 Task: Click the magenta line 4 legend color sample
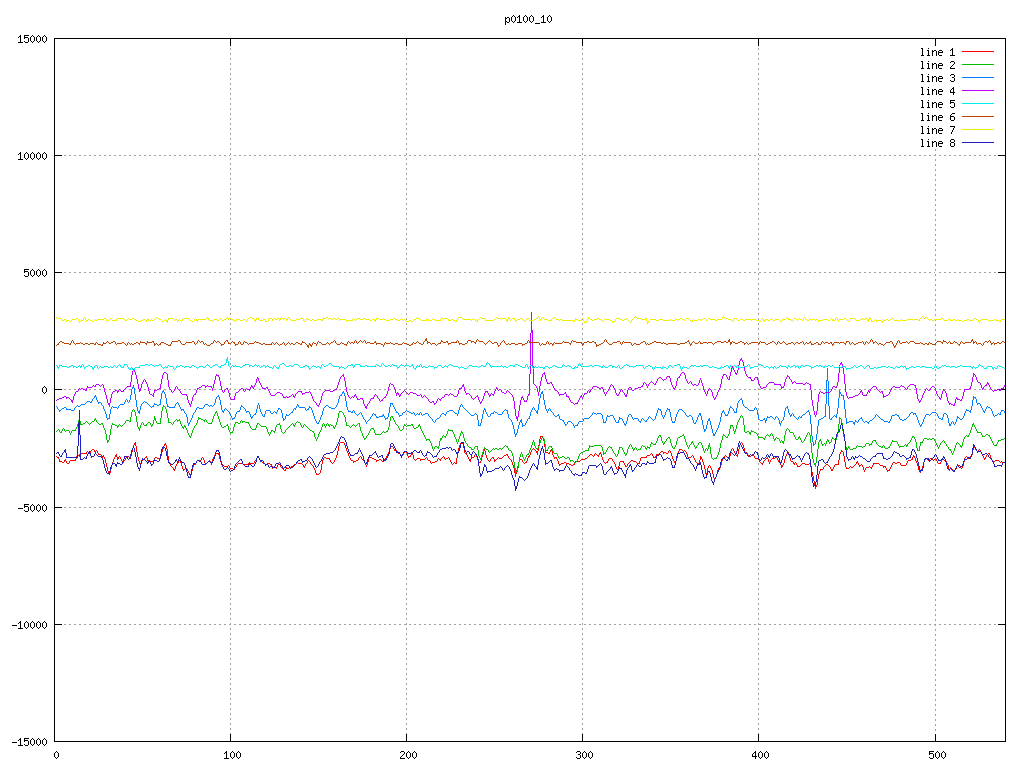click(x=978, y=91)
